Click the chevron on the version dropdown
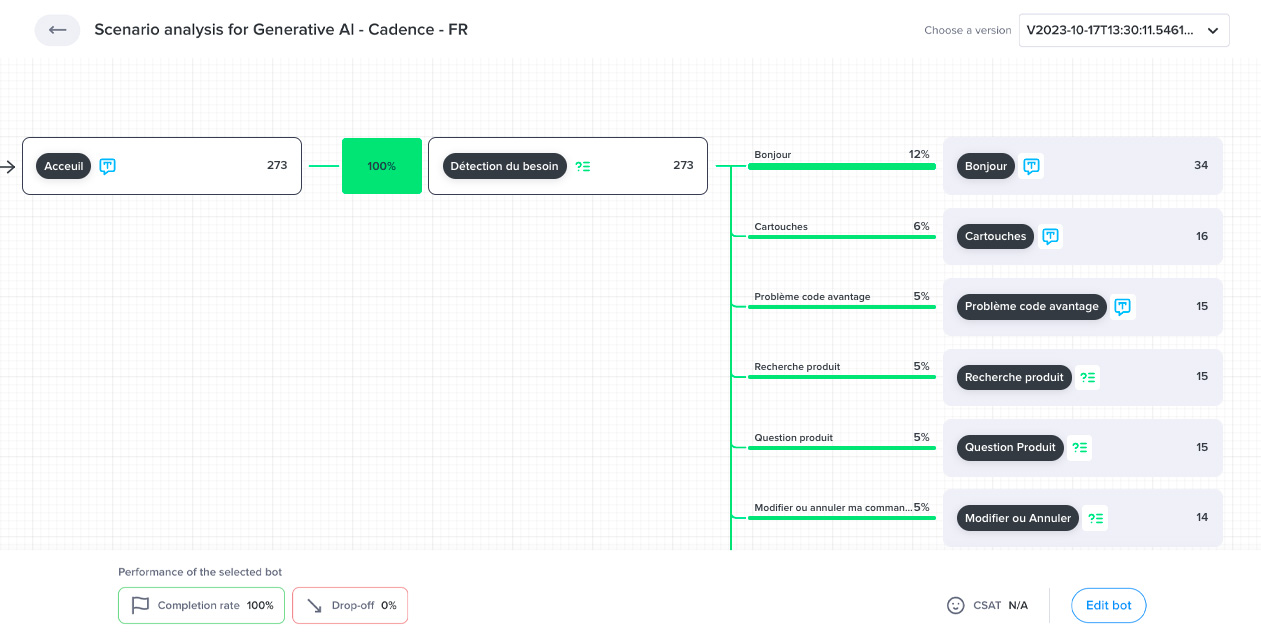 1213,30
